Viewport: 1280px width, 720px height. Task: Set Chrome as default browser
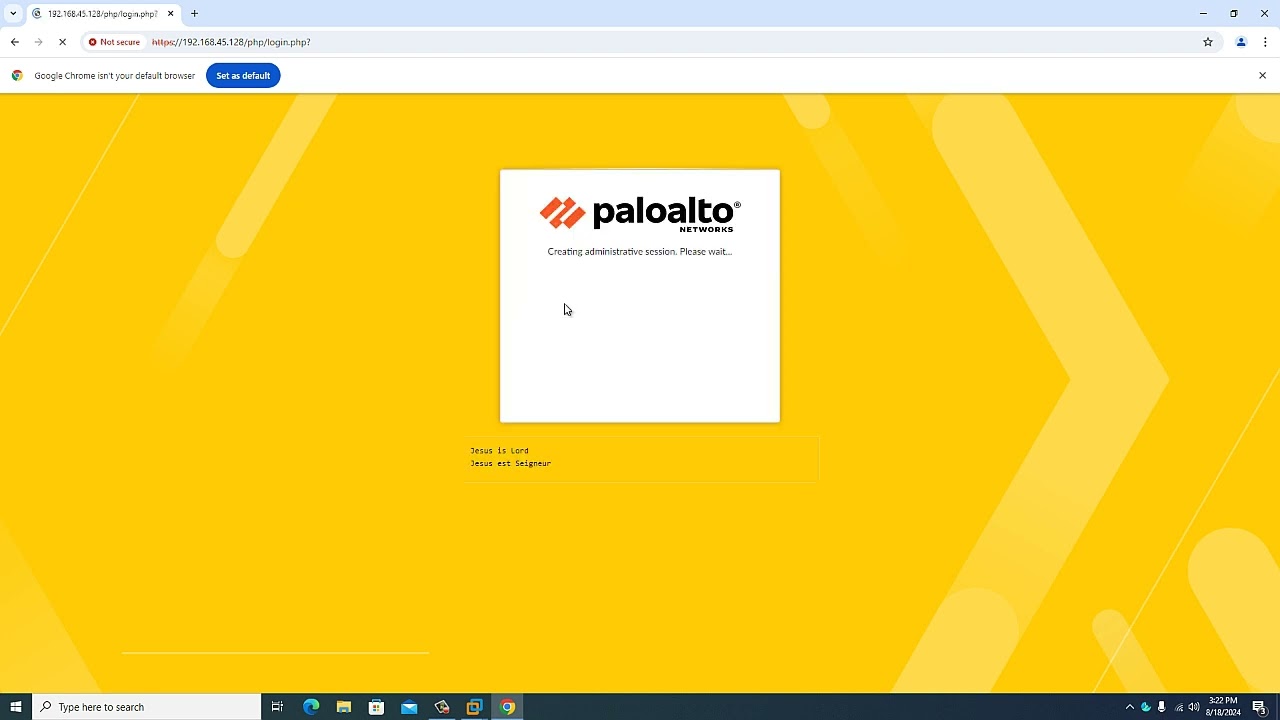point(243,76)
